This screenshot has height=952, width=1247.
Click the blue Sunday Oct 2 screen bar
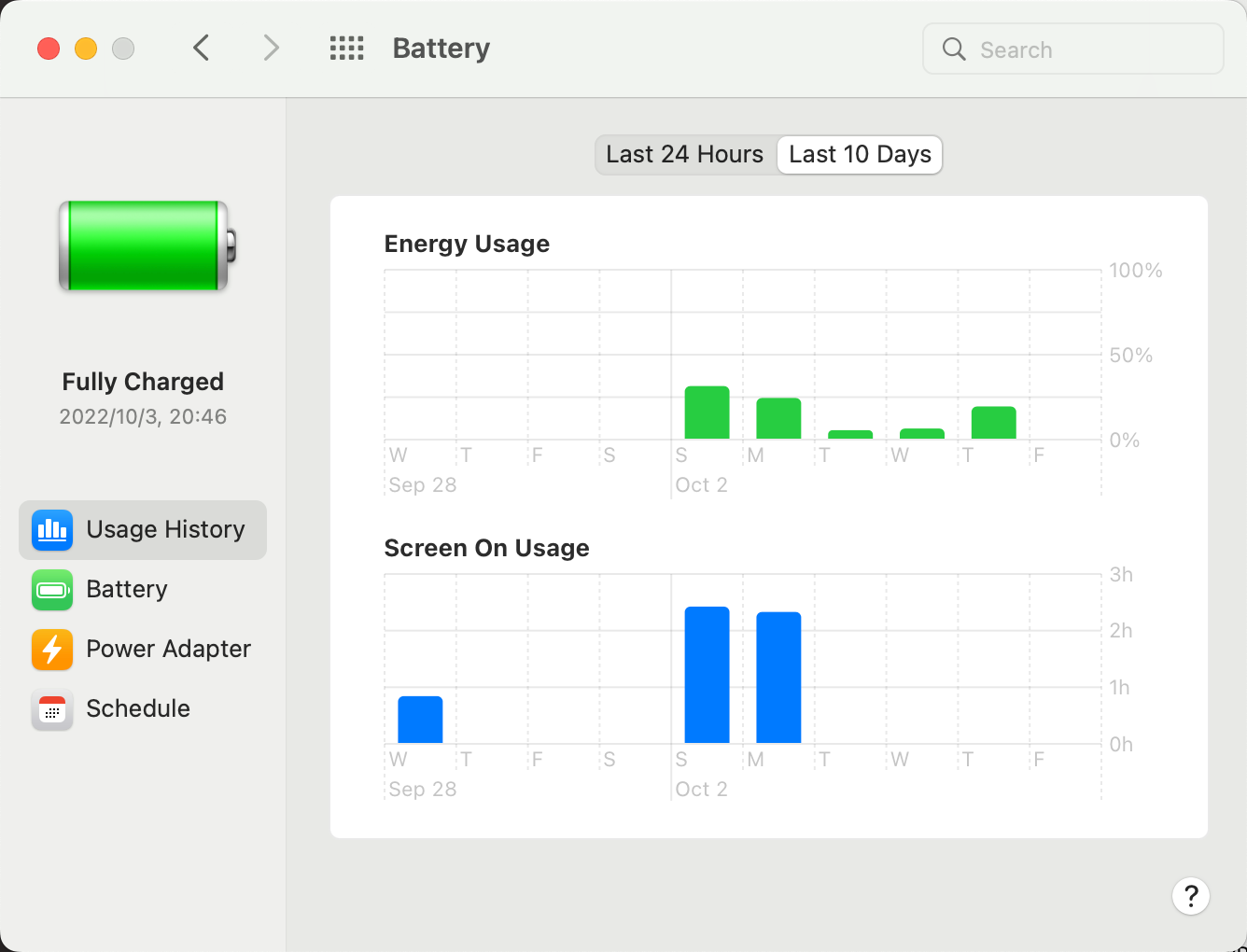708,675
